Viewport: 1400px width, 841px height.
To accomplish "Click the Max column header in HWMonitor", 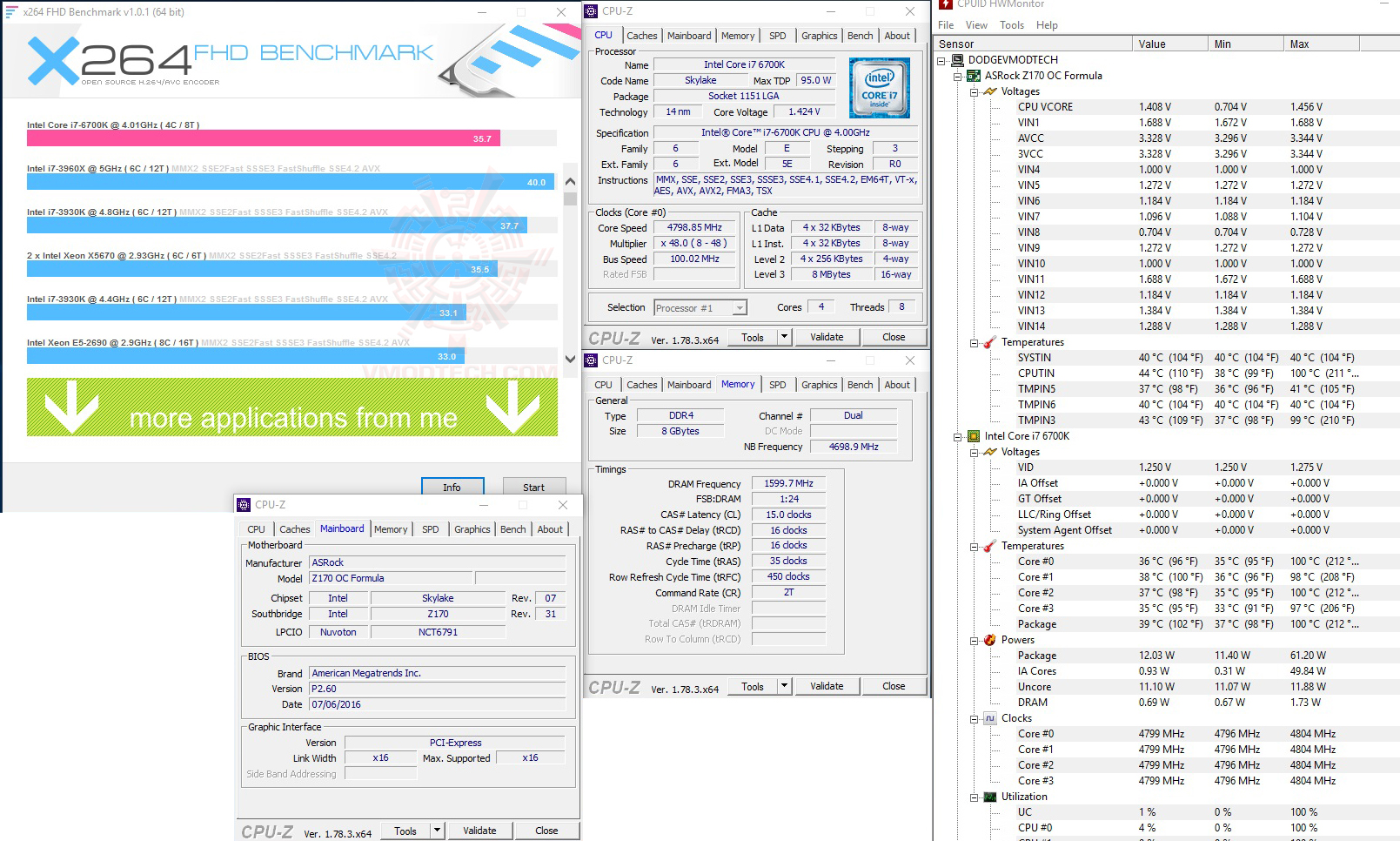I will [1321, 44].
